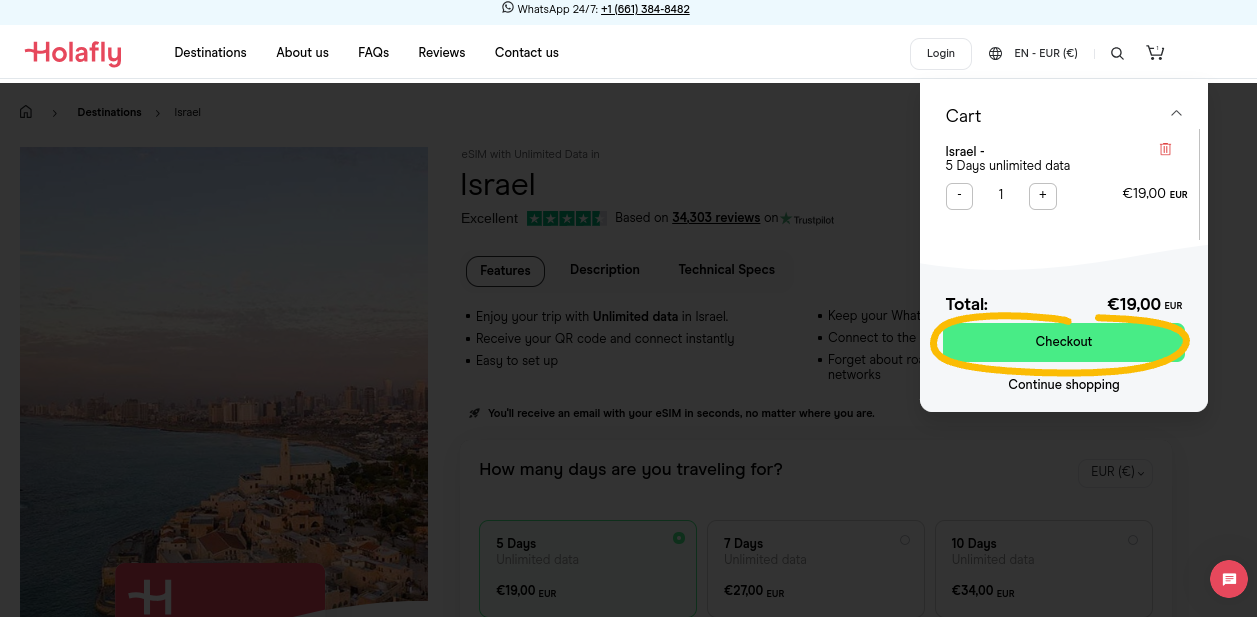Click the Trustpilot logo
1257x617 pixels.
807,219
